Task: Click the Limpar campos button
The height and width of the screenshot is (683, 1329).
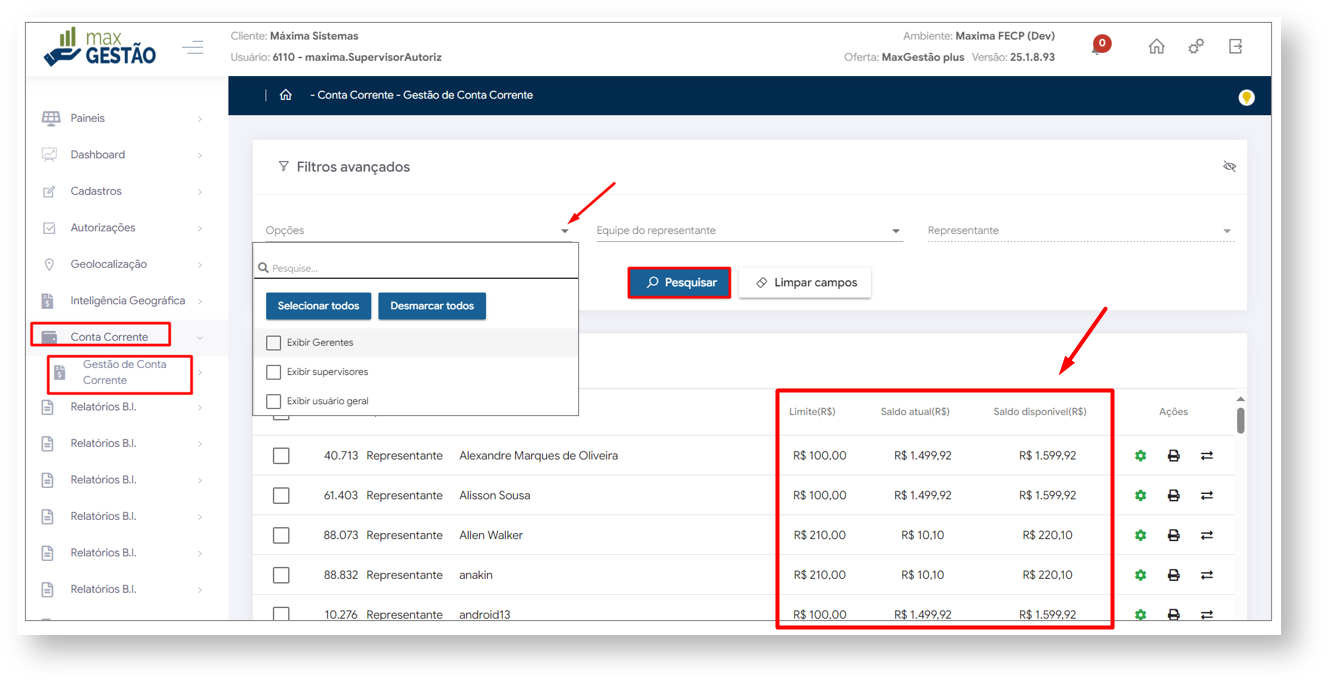Action: [x=805, y=283]
